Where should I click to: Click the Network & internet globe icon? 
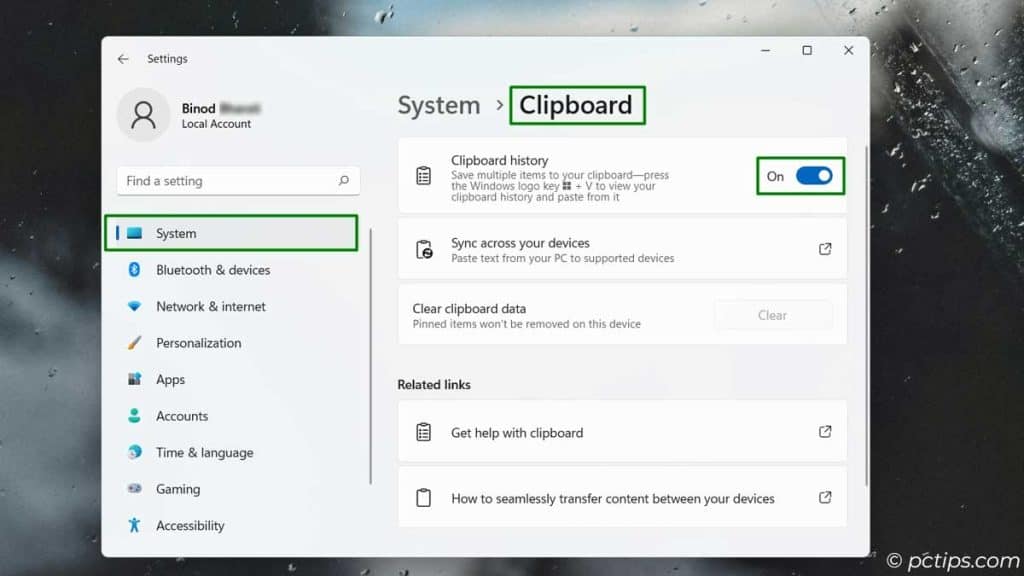pos(133,306)
